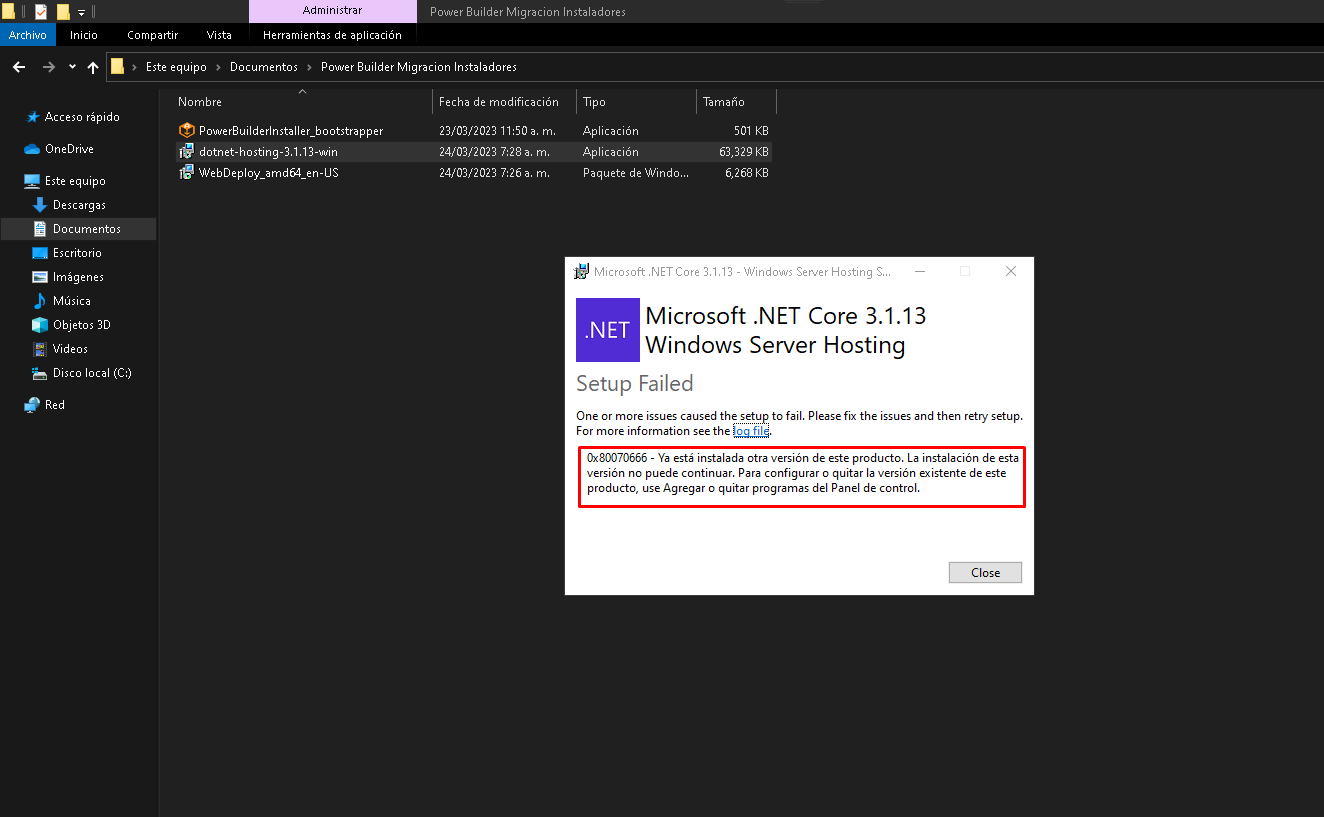
Task: Open Disco local (C:) drive
Action: (91, 373)
